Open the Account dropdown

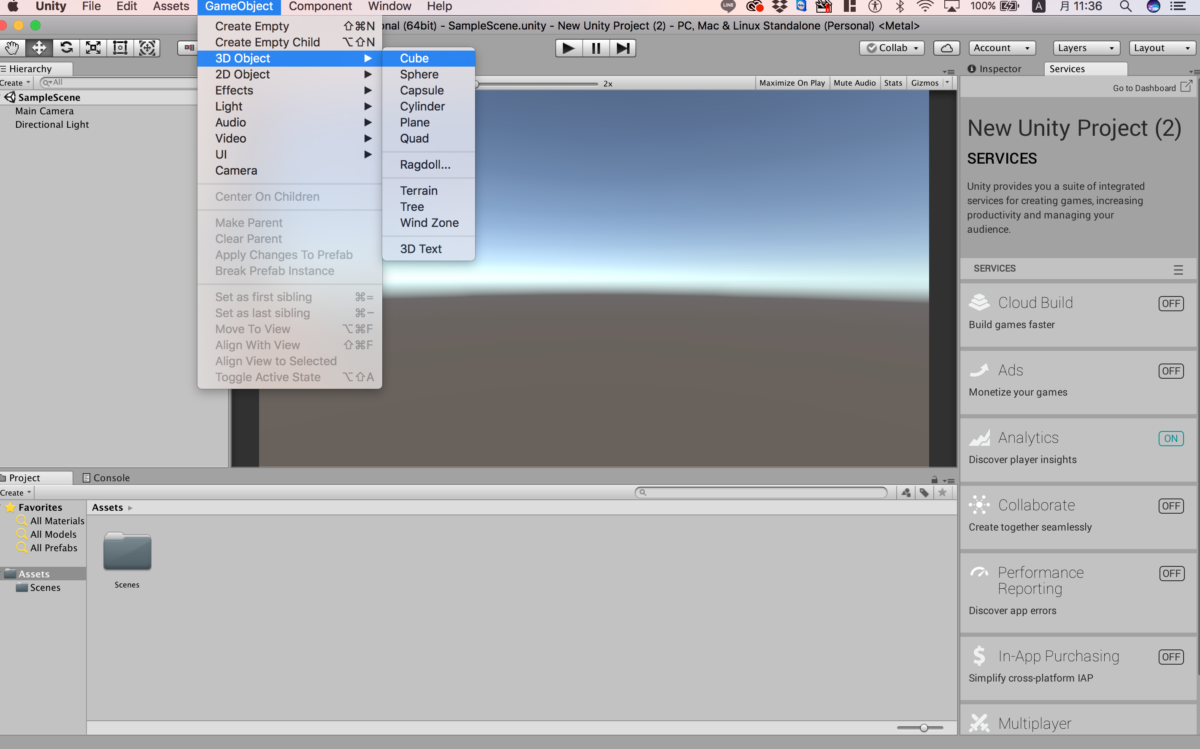[x=1002, y=48]
